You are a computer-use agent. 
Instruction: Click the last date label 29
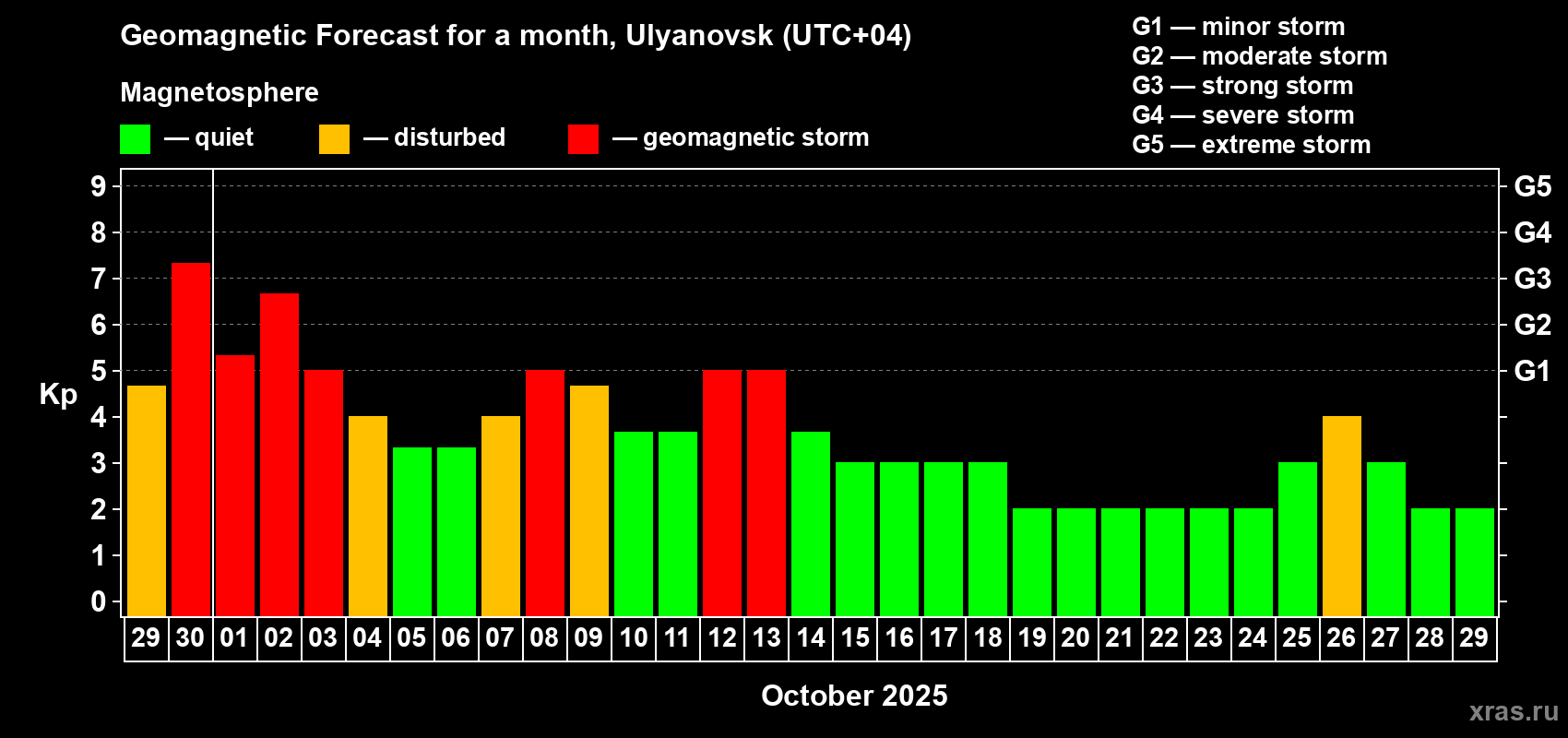(1474, 637)
